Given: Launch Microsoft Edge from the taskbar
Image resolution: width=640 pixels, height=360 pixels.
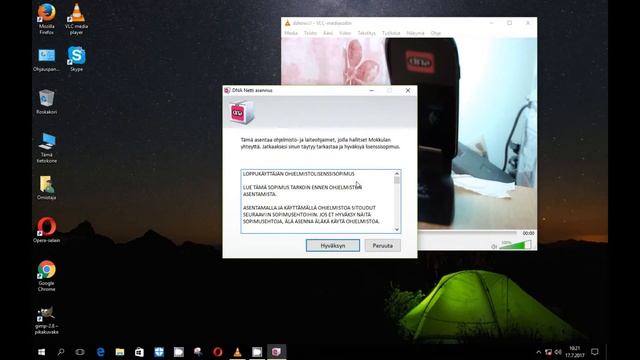Looking at the screenshot, I should (x=100, y=352).
